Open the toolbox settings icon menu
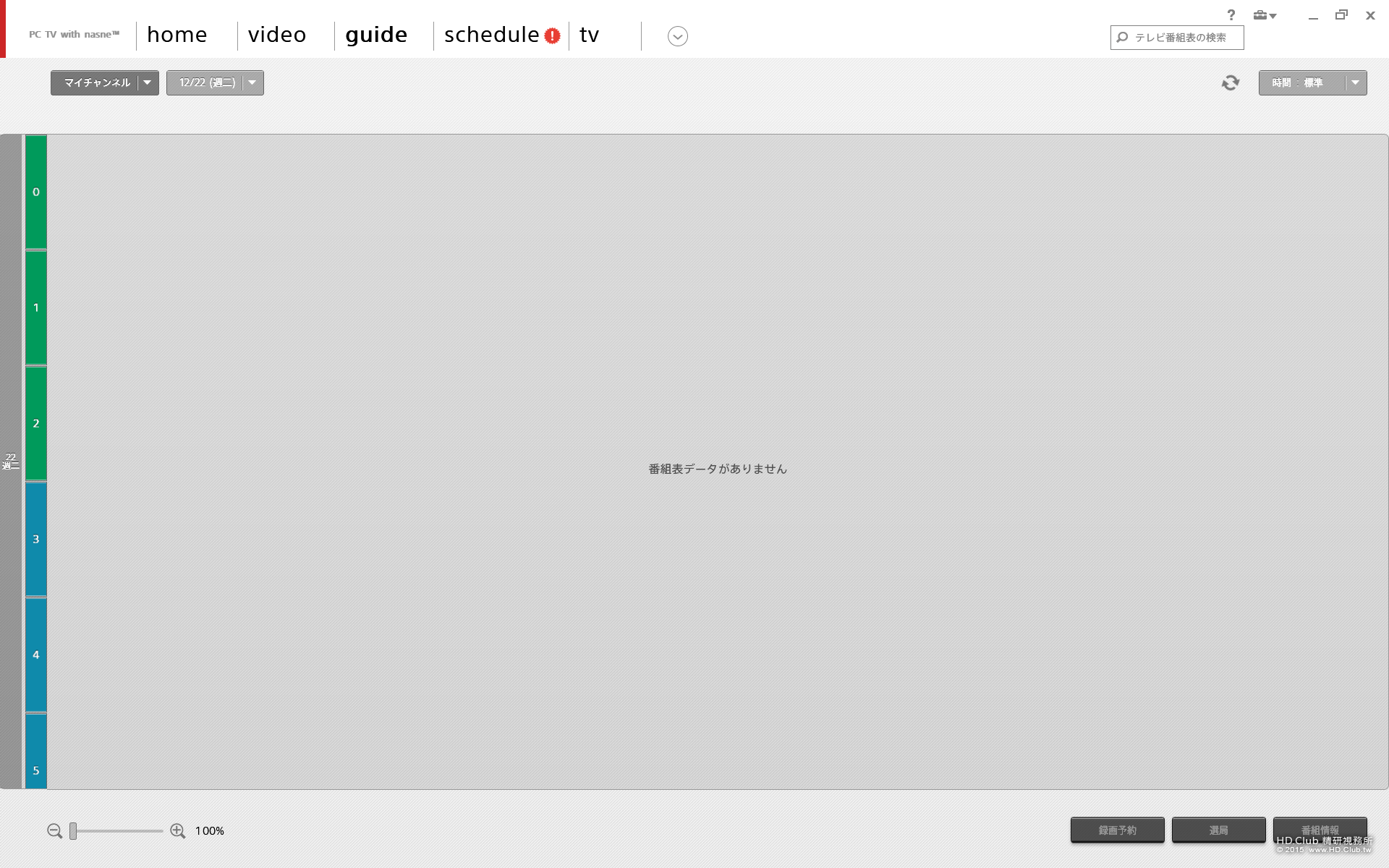 1265,15
